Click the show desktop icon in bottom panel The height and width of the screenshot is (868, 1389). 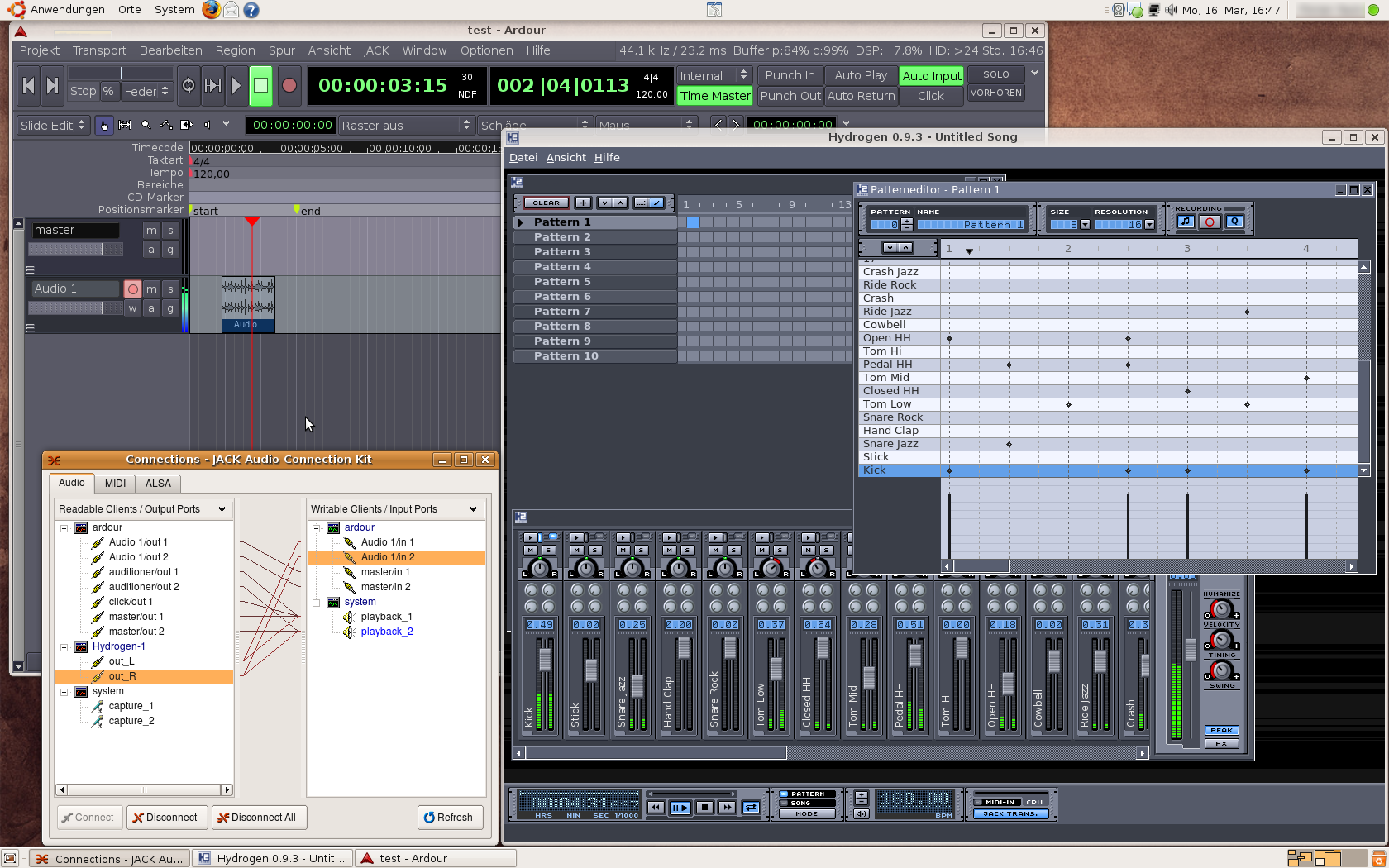pyautogui.click(x=10, y=859)
